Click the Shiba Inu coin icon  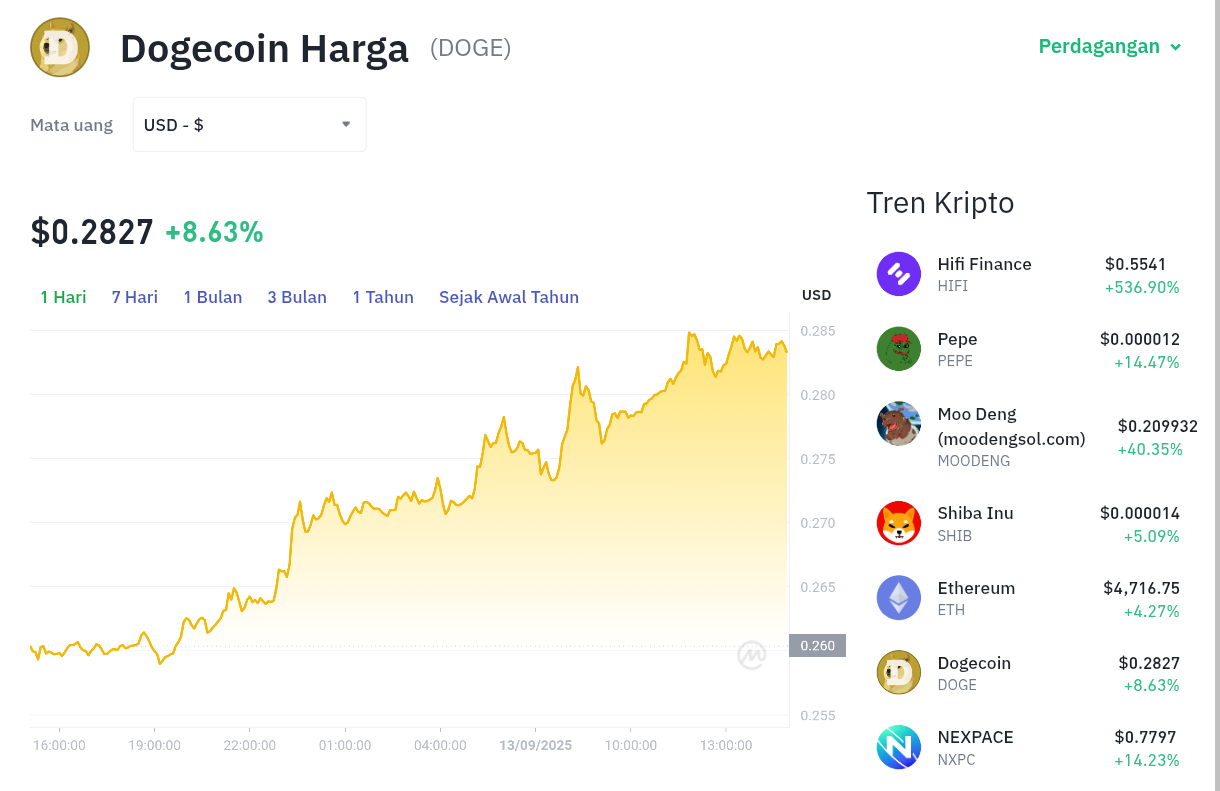pyautogui.click(x=899, y=523)
